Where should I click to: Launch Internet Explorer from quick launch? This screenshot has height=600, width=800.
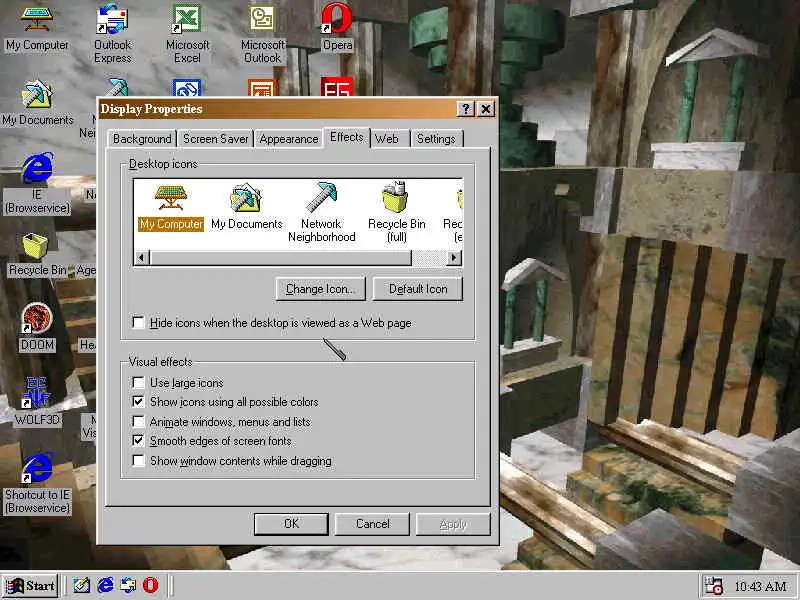(105, 585)
